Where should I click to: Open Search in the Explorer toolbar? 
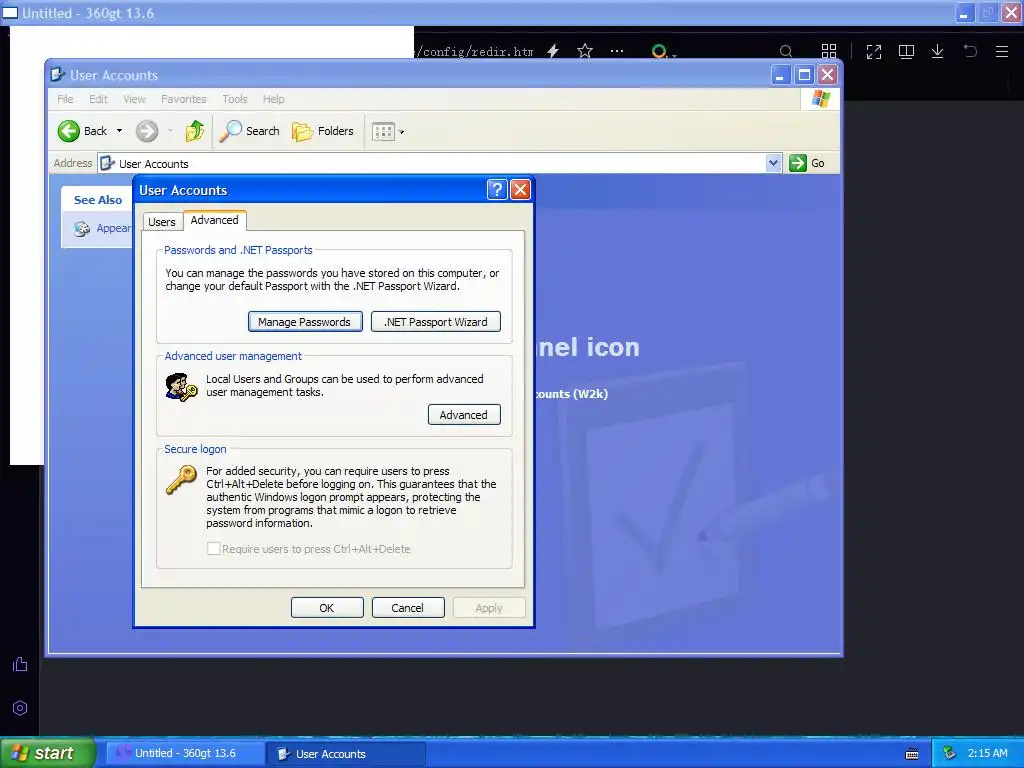click(x=249, y=131)
